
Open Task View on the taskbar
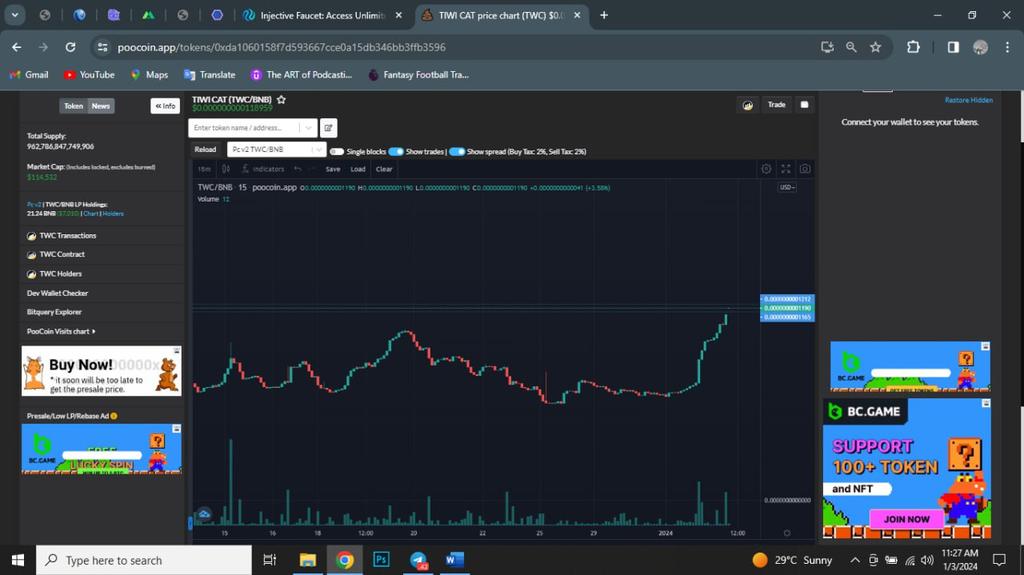270,560
